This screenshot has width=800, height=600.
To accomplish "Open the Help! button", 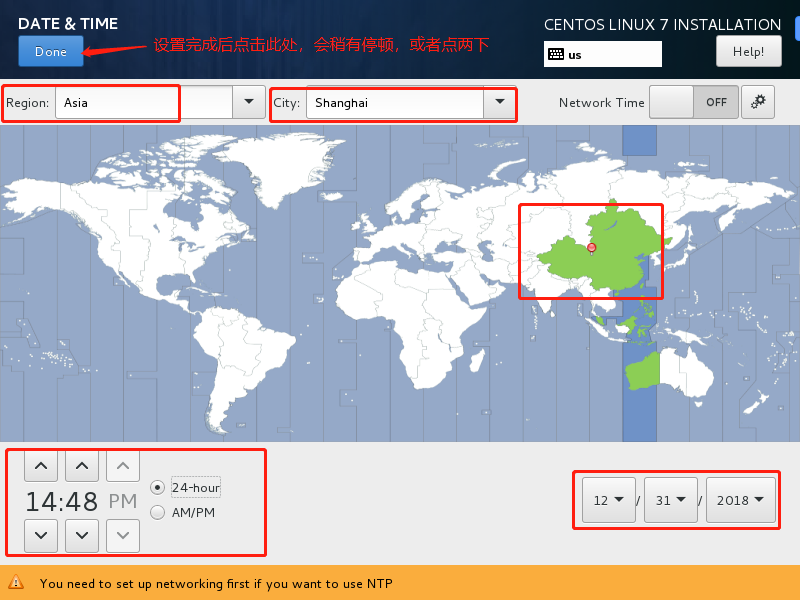I will click(x=748, y=51).
